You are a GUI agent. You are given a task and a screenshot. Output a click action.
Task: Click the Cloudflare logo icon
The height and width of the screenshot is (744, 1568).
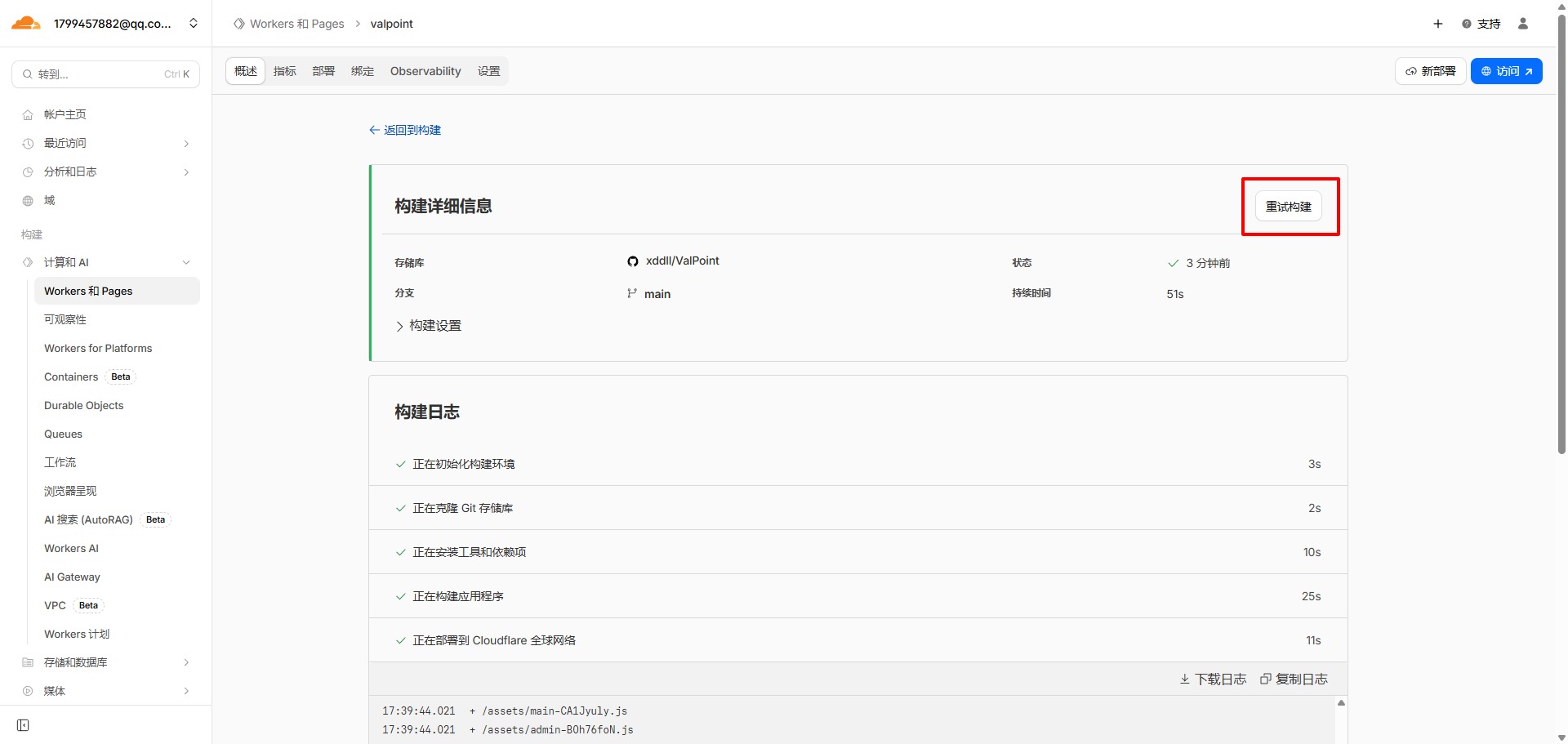pyautogui.click(x=25, y=23)
